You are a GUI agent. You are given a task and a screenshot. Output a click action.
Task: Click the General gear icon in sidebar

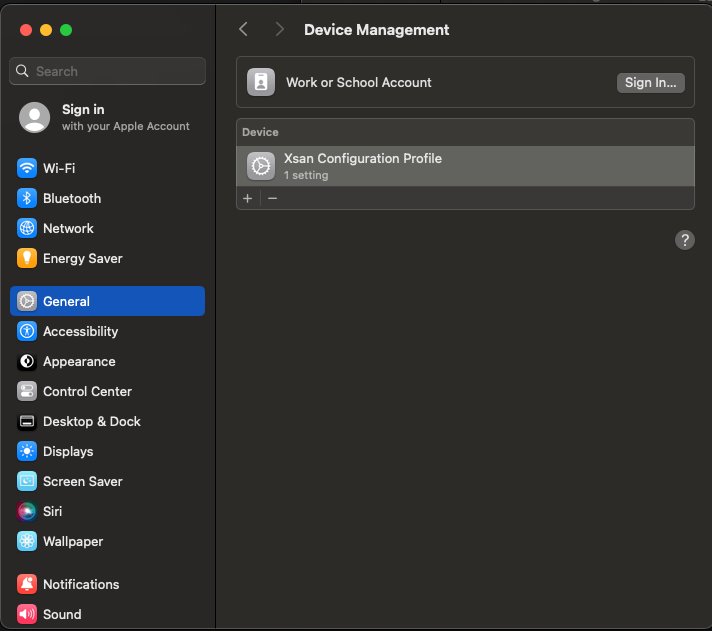[27, 301]
